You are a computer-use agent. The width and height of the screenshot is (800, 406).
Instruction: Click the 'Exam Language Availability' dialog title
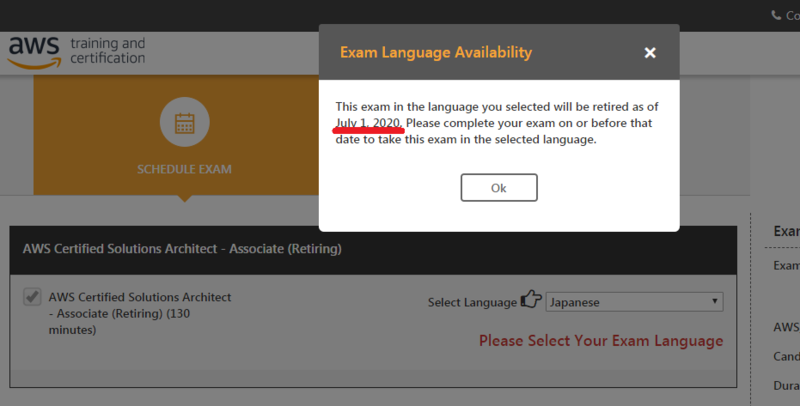(436, 53)
